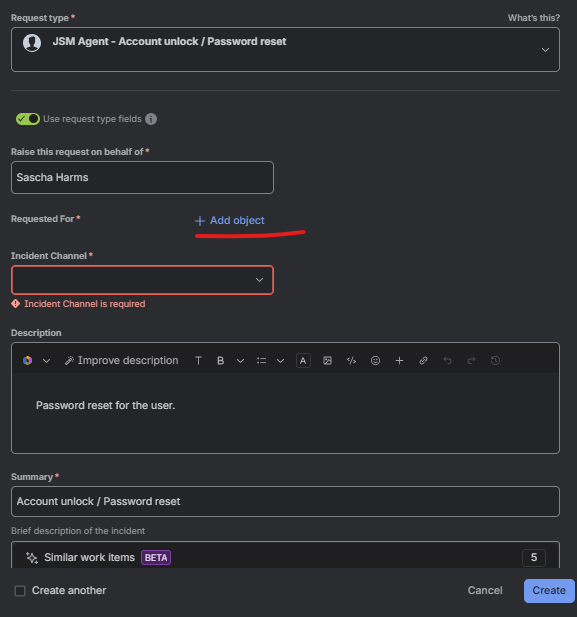Open text color picker in description toolbar
The height and width of the screenshot is (617, 577).
click(303, 360)
